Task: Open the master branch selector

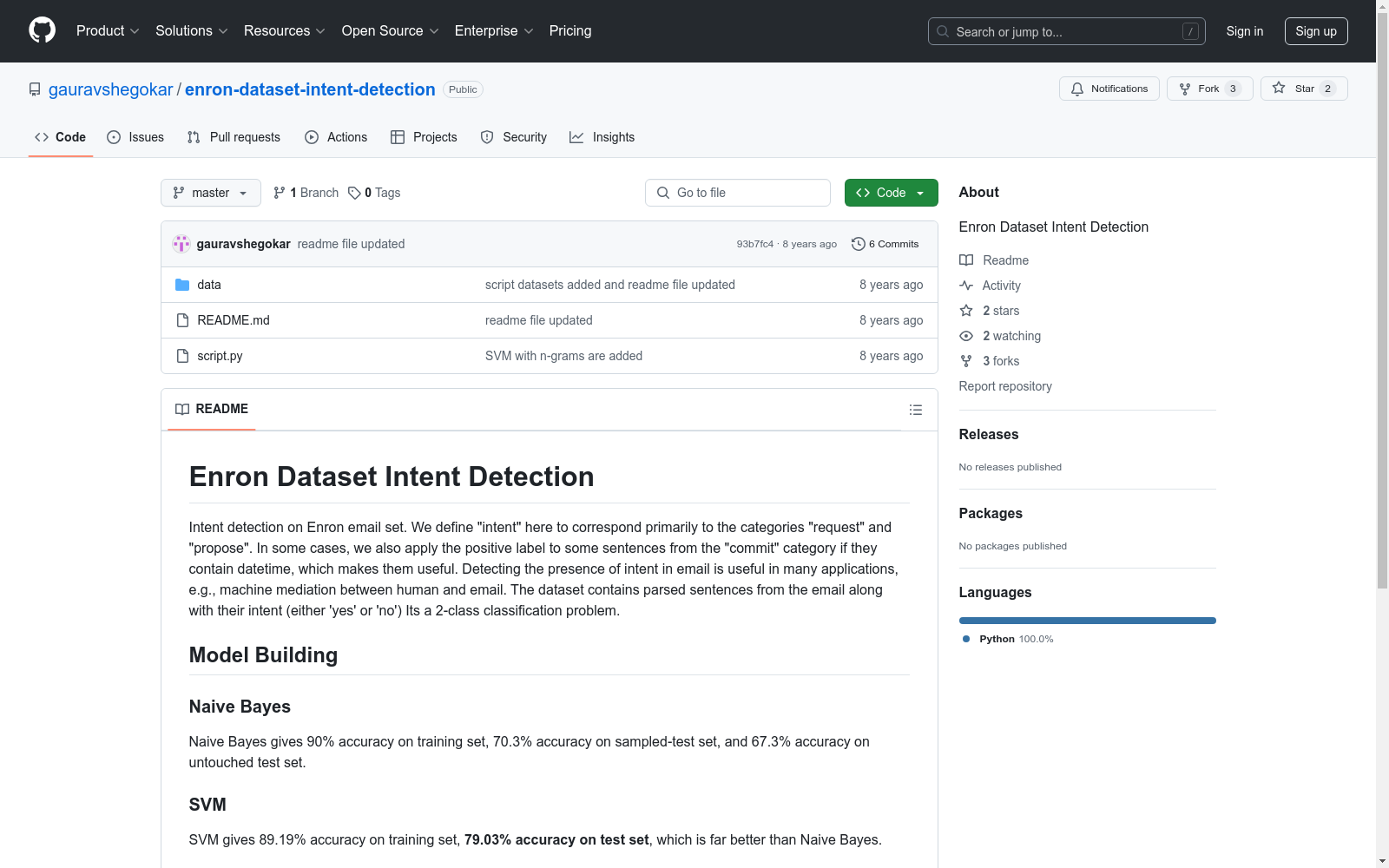Action: (x=211, y=193)
